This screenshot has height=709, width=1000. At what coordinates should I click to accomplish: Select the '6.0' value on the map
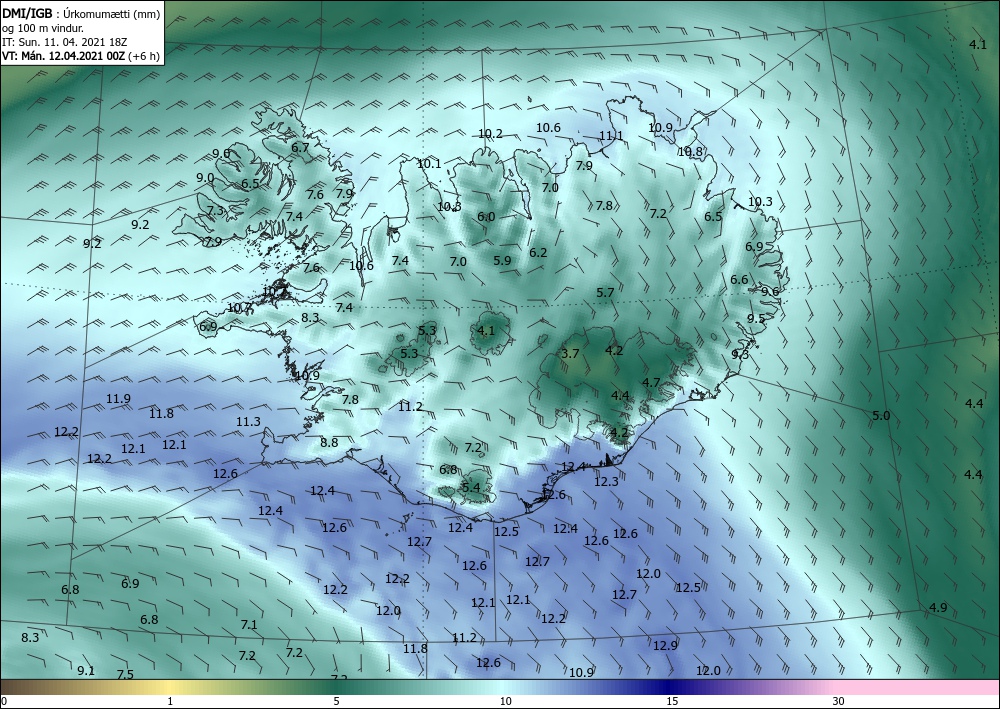486,217
